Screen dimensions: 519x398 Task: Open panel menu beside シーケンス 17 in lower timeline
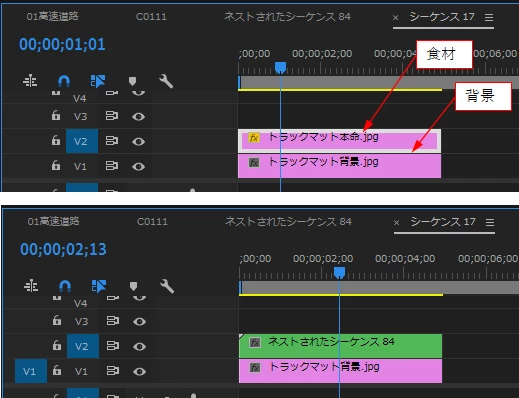[490, 222]
